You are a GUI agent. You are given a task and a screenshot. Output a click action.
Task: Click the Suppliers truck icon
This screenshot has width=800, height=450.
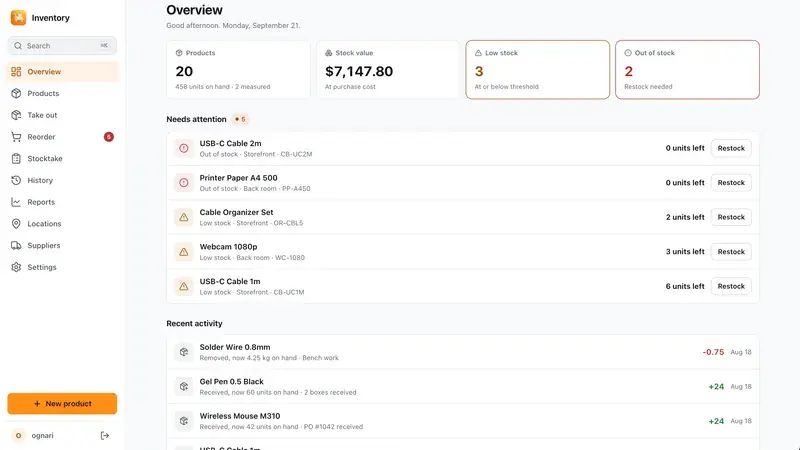16,245
